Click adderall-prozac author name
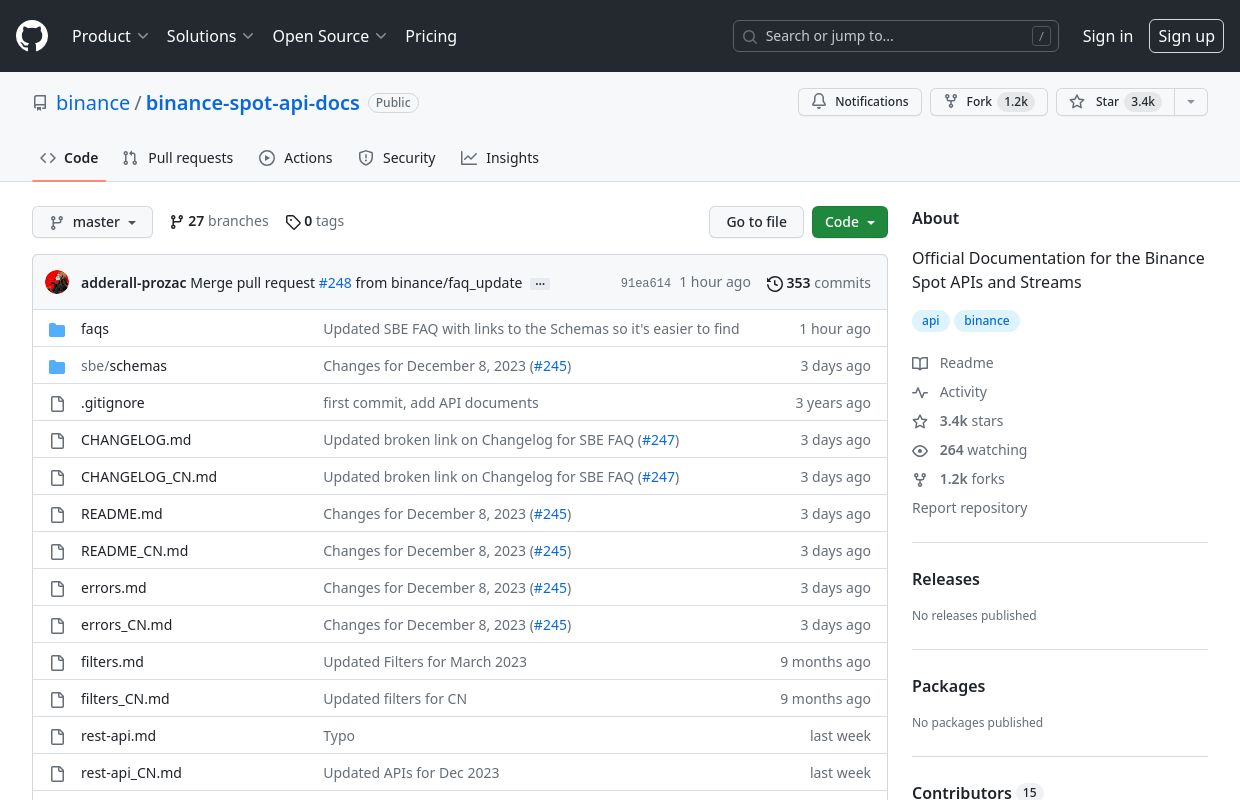1240x800 pixels. pyautogui.click(x=134, y=283)
